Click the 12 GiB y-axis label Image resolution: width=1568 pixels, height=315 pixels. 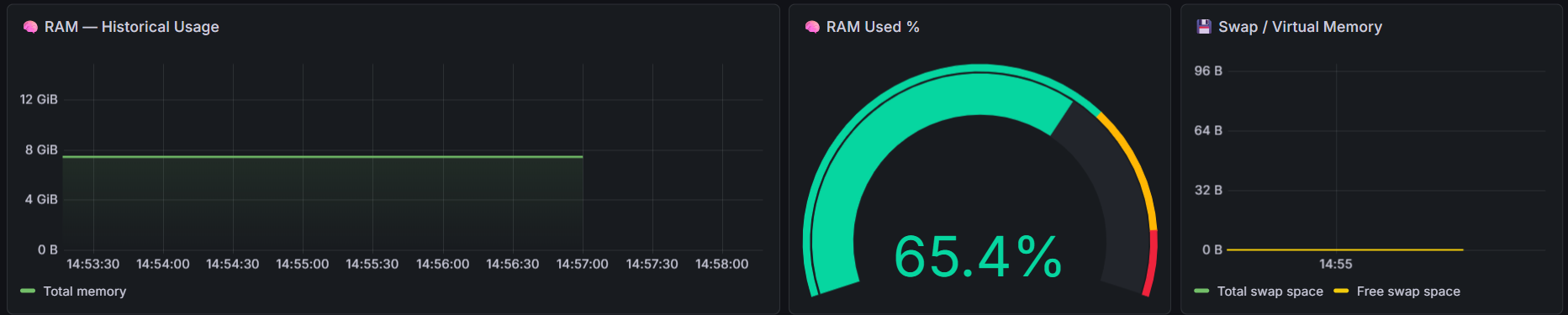(x=39, y=99)
